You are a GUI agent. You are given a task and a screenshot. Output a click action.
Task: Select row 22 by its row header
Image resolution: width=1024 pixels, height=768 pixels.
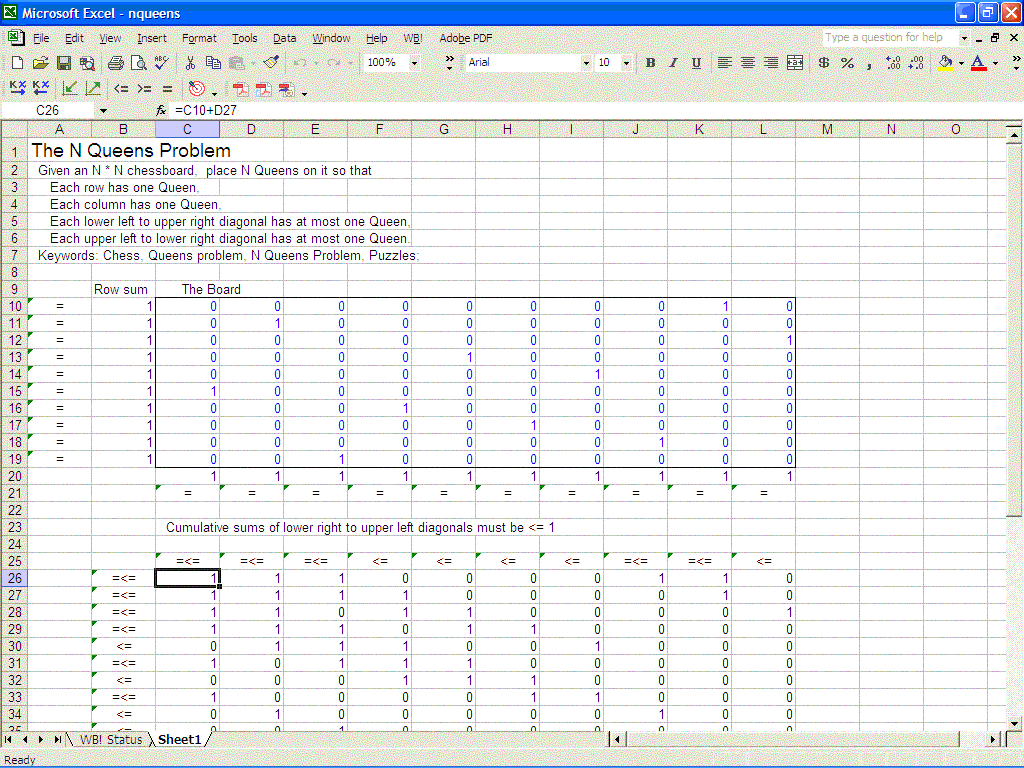14,510
